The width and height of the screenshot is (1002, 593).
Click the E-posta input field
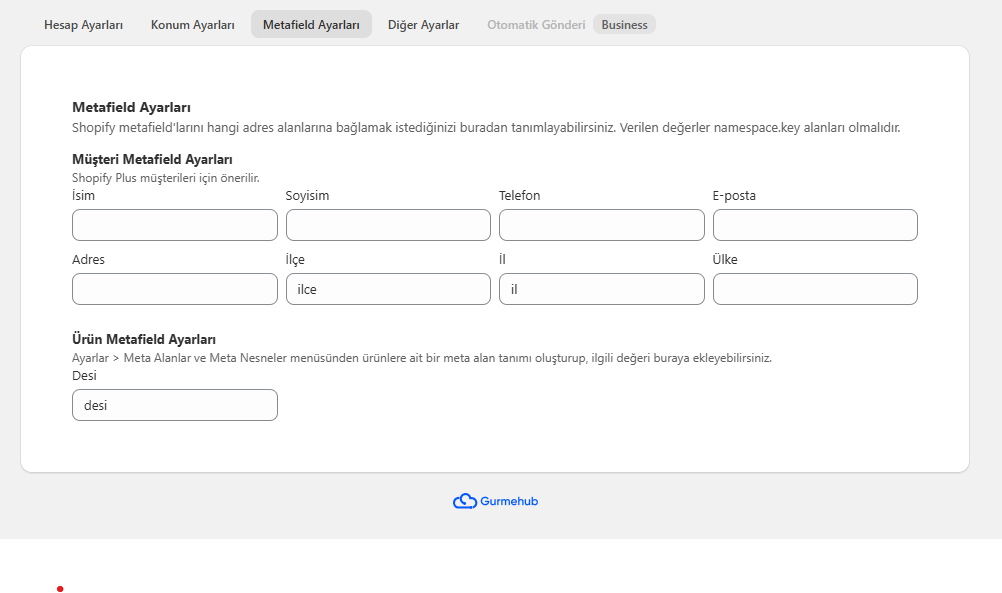click(x=815, y=225)
